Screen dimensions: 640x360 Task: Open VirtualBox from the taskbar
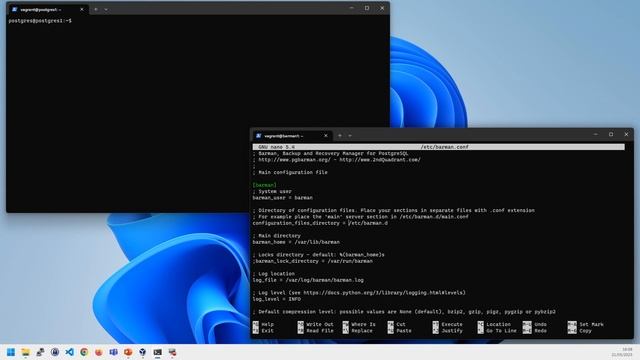tap(142, 352)
